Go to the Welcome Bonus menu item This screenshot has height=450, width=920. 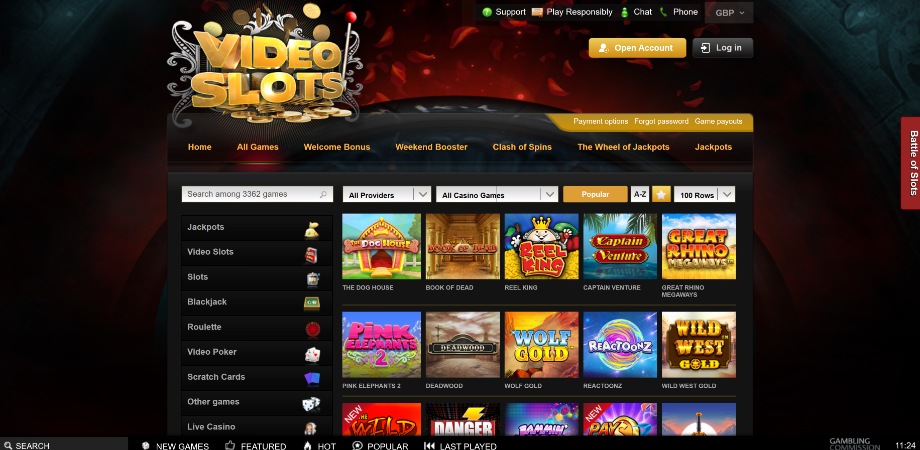click(337, 147)
